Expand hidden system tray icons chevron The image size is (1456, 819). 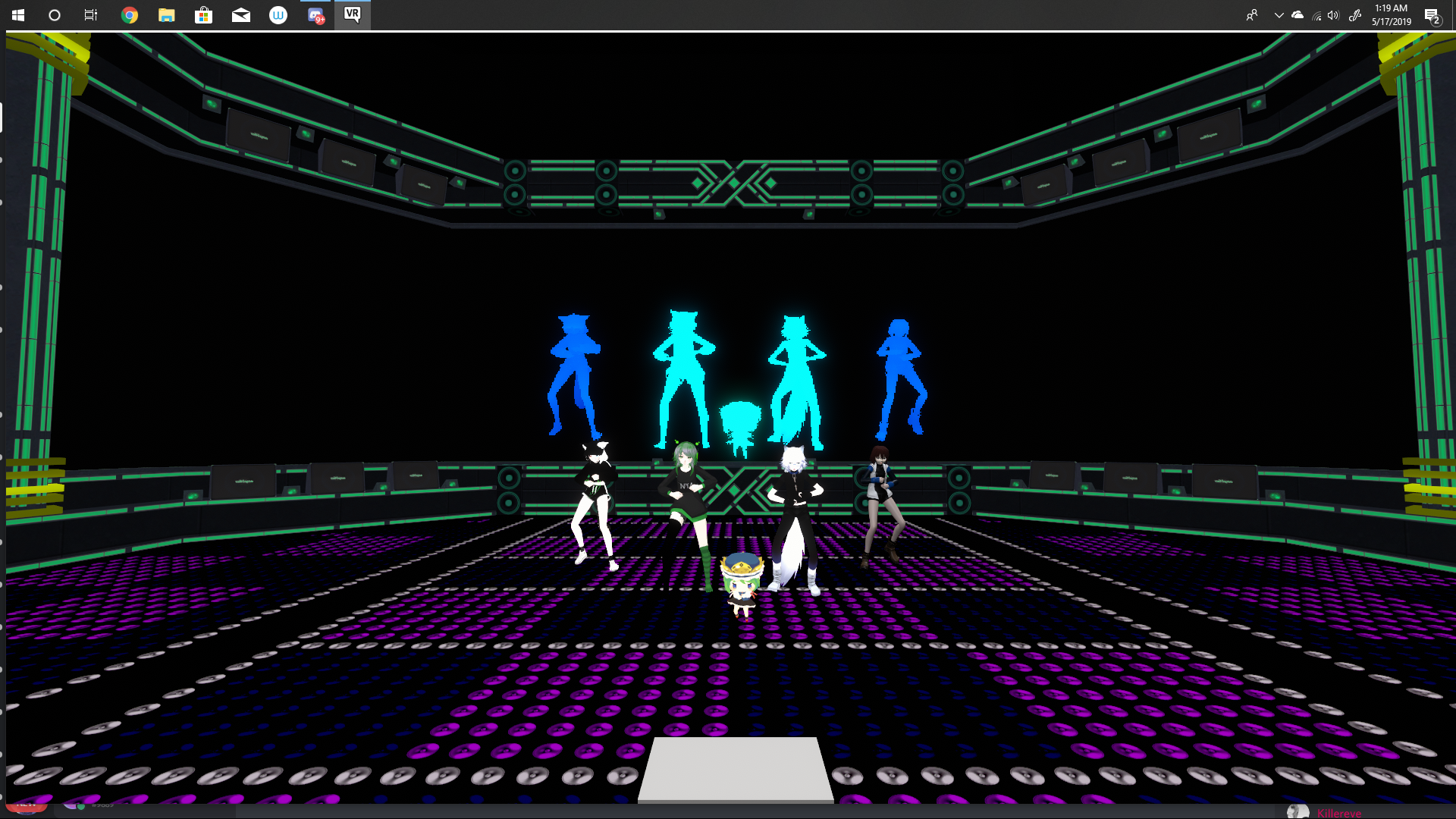(1279, 15)
